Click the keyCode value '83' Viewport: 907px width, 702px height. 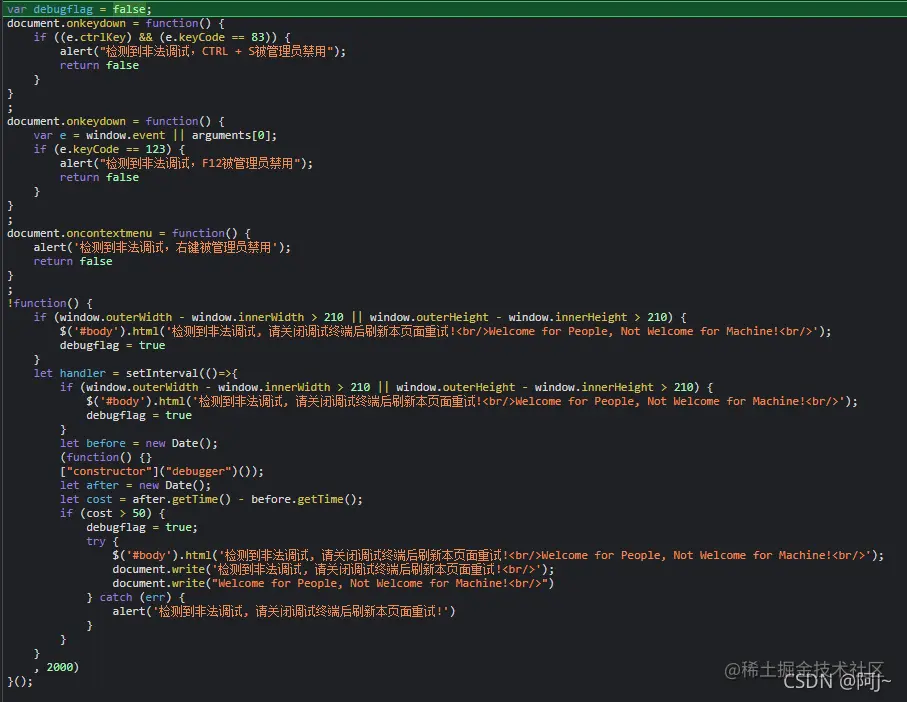pyautogui.click(x=257, y=38)
